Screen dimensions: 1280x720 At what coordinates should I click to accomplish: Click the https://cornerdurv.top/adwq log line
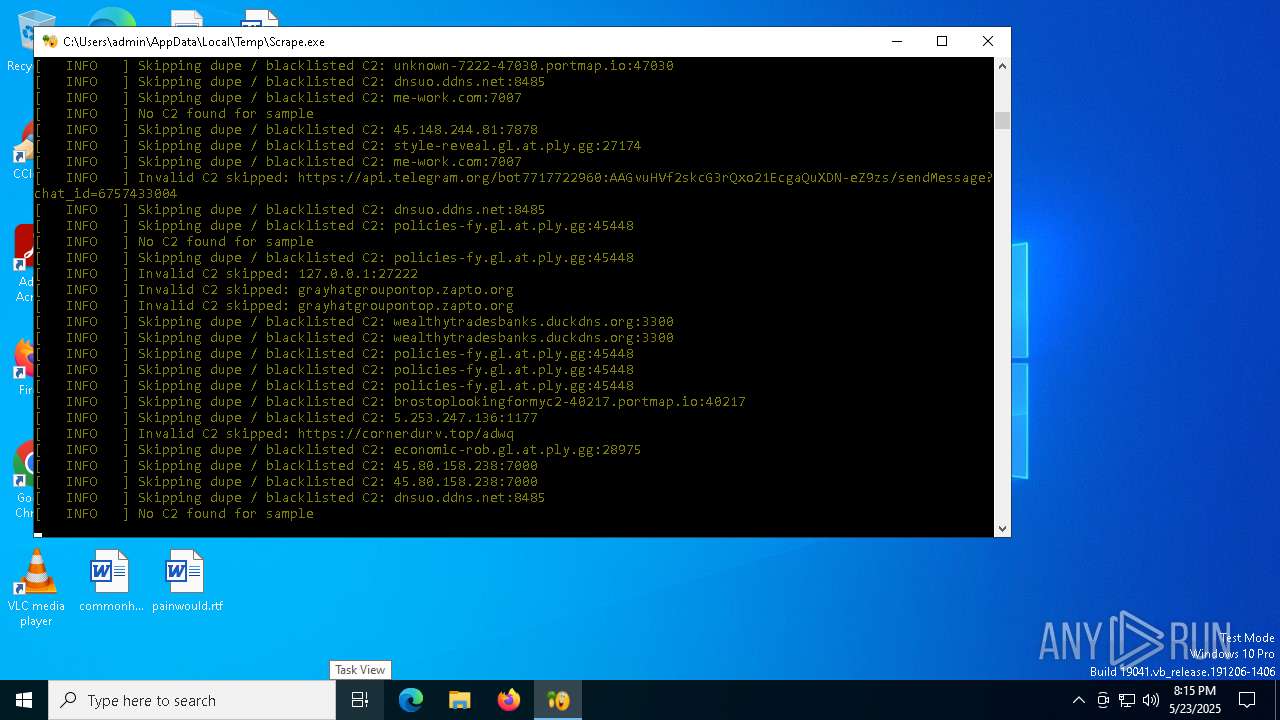(275, 433)
